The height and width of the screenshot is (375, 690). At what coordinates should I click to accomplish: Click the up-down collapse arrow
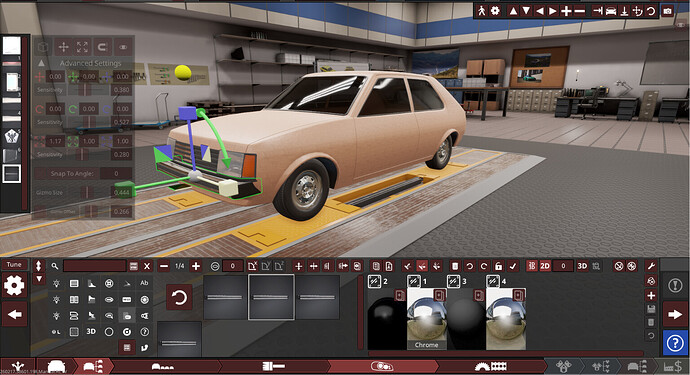[39, 266]
